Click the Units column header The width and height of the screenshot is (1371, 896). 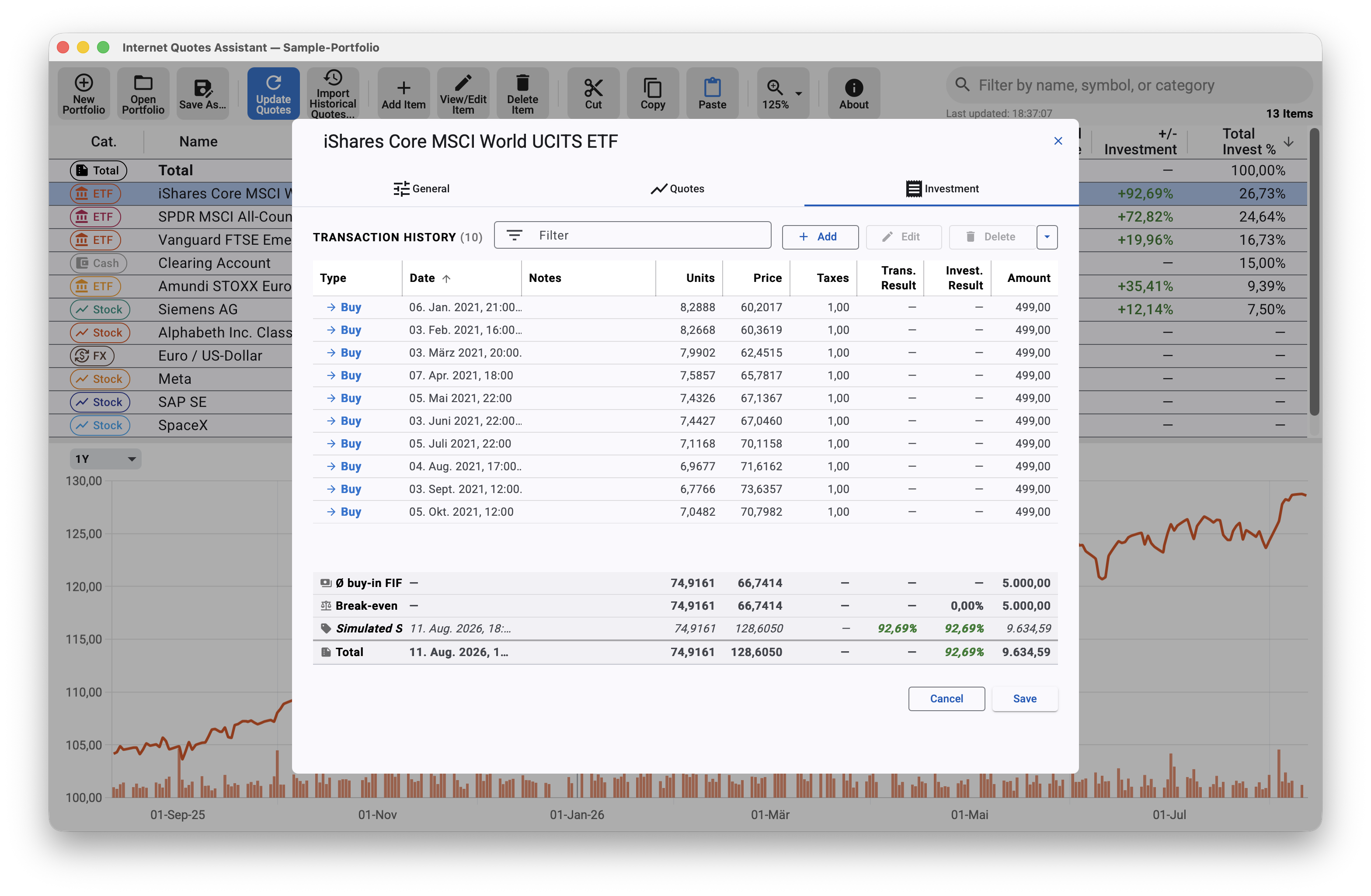(689, 278)
